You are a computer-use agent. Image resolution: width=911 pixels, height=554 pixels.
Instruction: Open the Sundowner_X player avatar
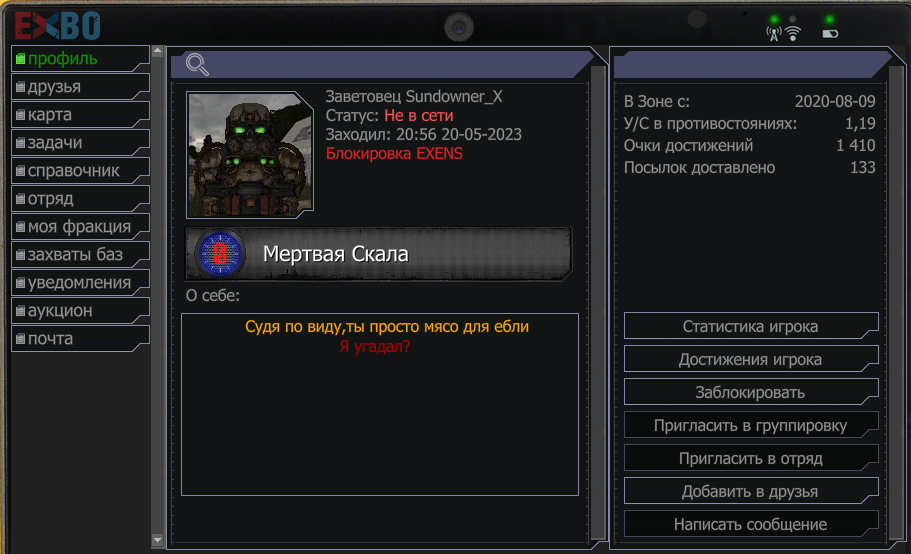[x=250, y=154]
